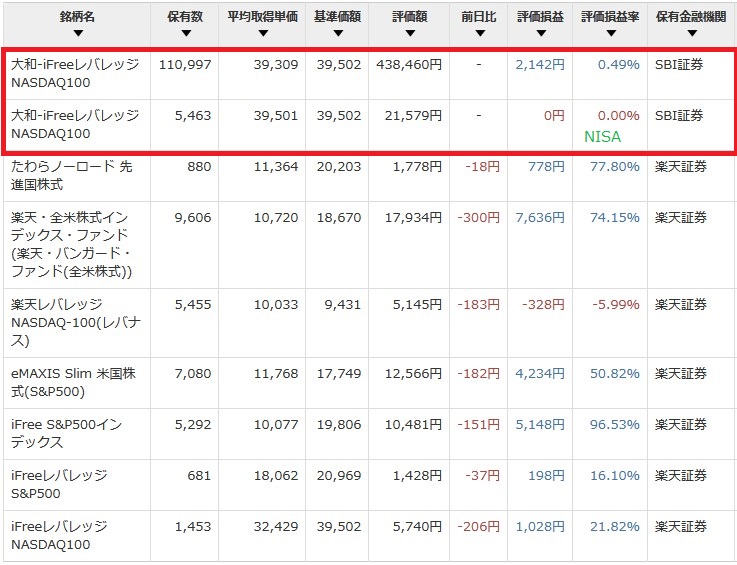Click SBI証券 in the NISA row
This screenshot has width=737, height=565.
(679, 116)
